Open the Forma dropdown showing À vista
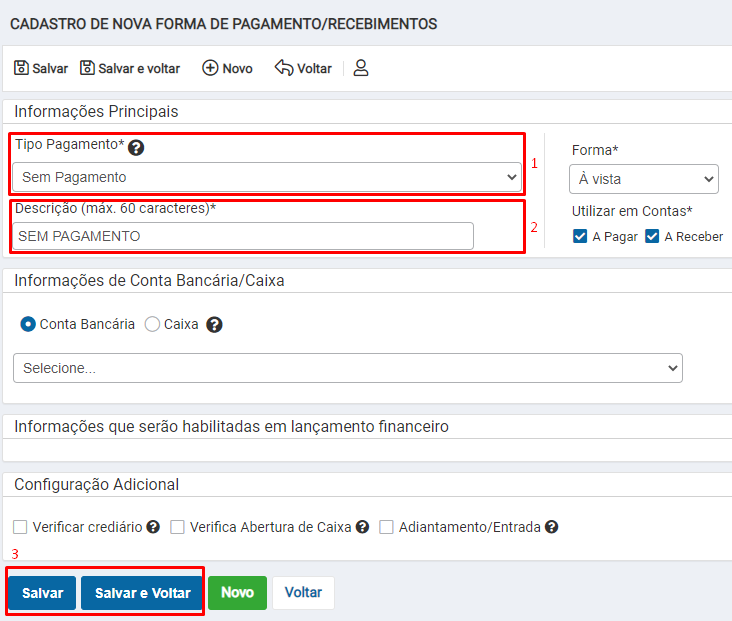Viewport: 732px width, 621px height. pos(644,179)
